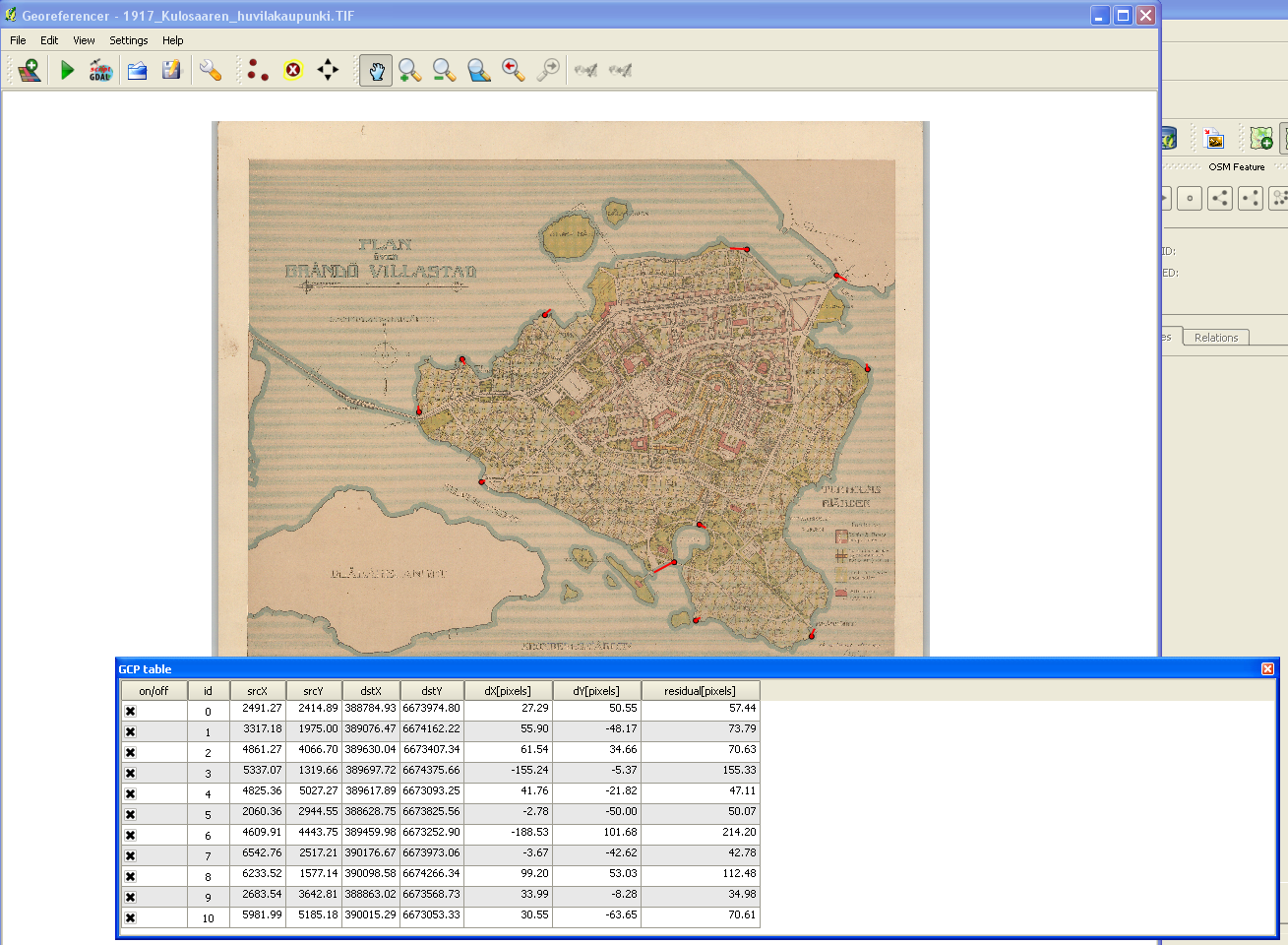Screen dimensions: 1288x945
Task: Click the Save GCP points icon
Action: [171, 70]
